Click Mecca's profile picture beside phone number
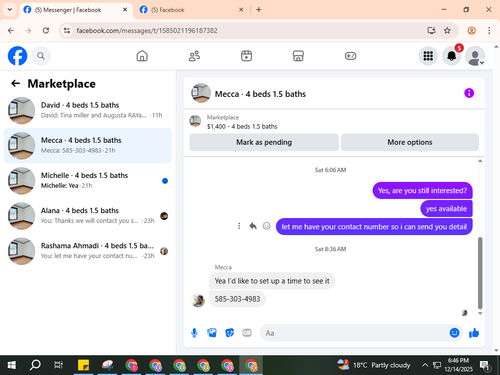 tap(198, 300)
